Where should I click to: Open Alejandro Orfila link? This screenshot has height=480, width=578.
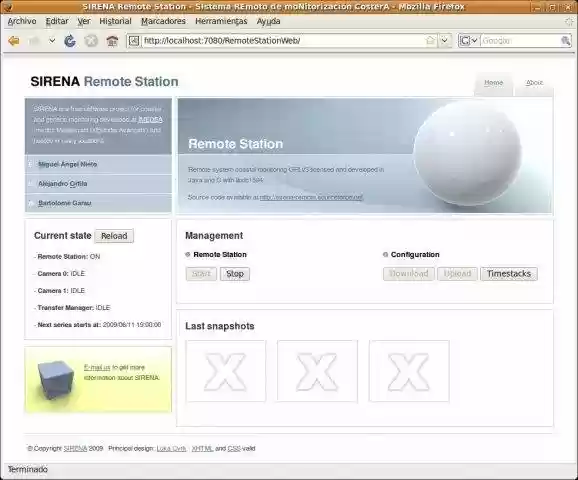(x=63, y=184)
